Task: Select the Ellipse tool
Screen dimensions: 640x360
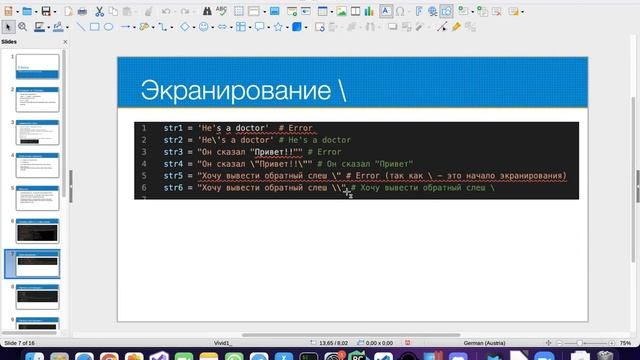Action: (108, 27)
